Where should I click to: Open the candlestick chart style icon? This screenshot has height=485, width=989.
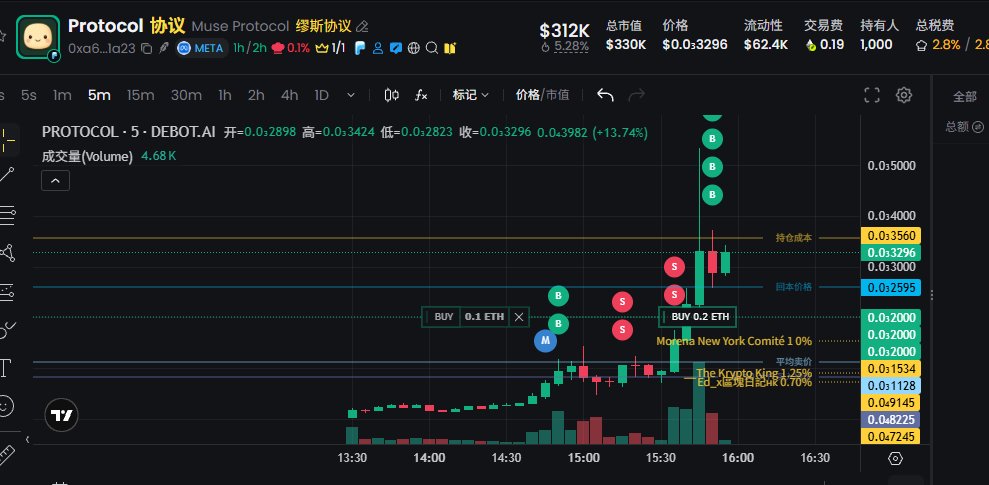[392, 95]
